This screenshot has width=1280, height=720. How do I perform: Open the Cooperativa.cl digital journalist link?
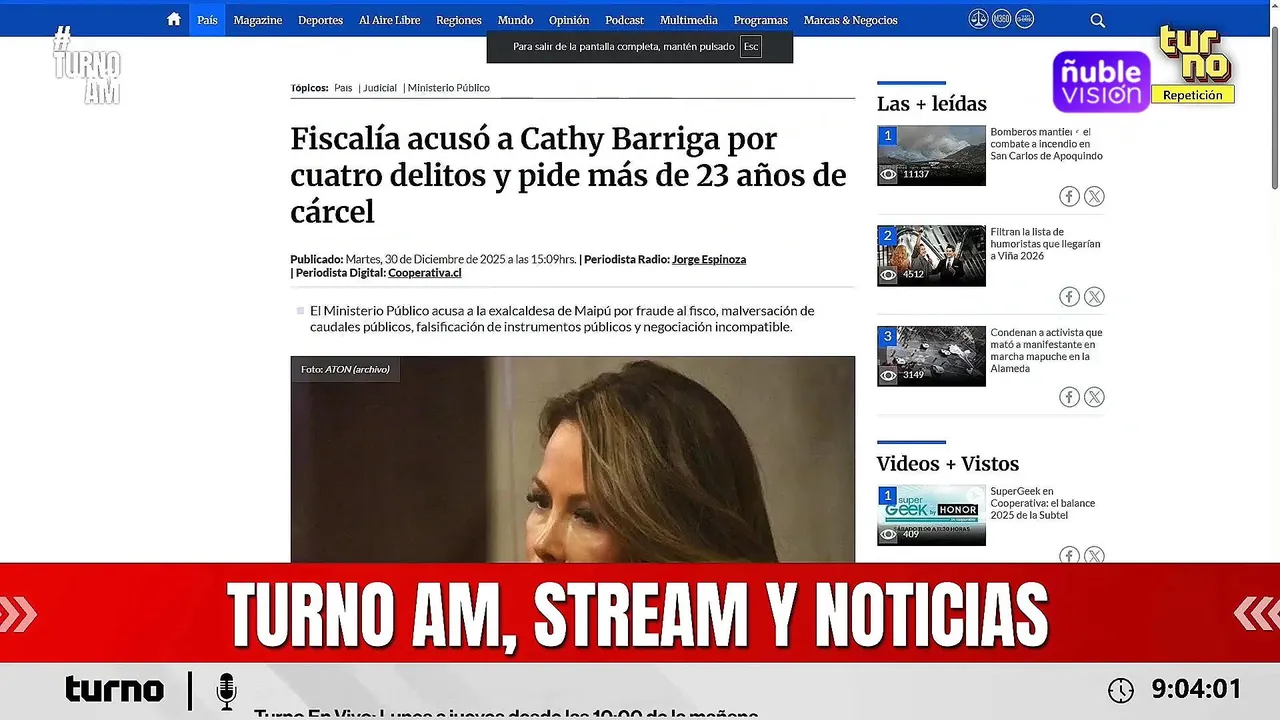coord(425,272)
